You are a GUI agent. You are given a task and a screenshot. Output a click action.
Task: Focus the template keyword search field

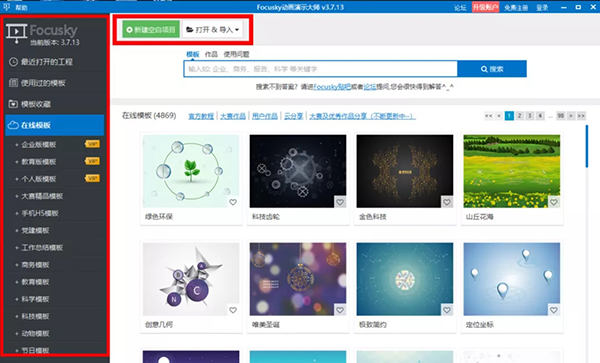tap(320, 69)
